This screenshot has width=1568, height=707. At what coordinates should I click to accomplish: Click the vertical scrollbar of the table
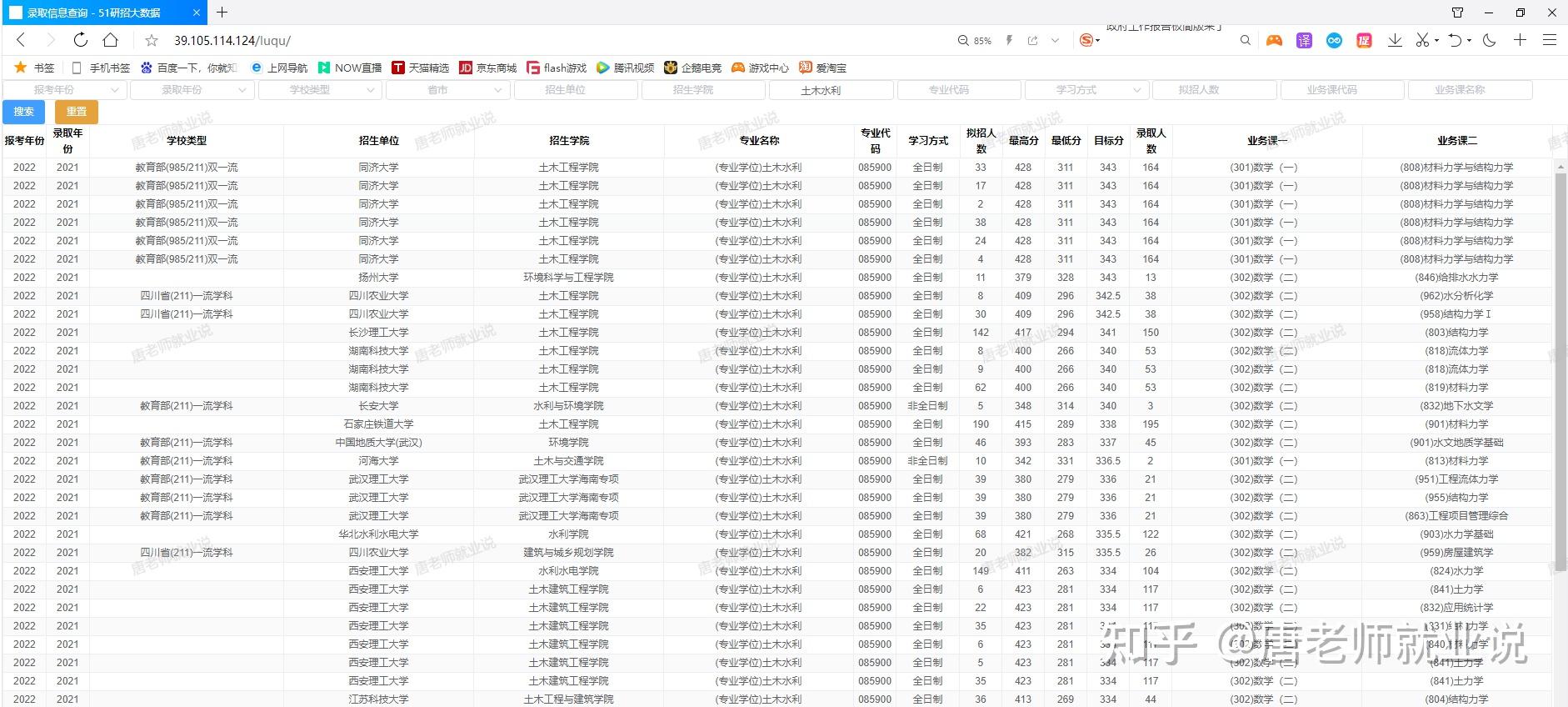1561,371
